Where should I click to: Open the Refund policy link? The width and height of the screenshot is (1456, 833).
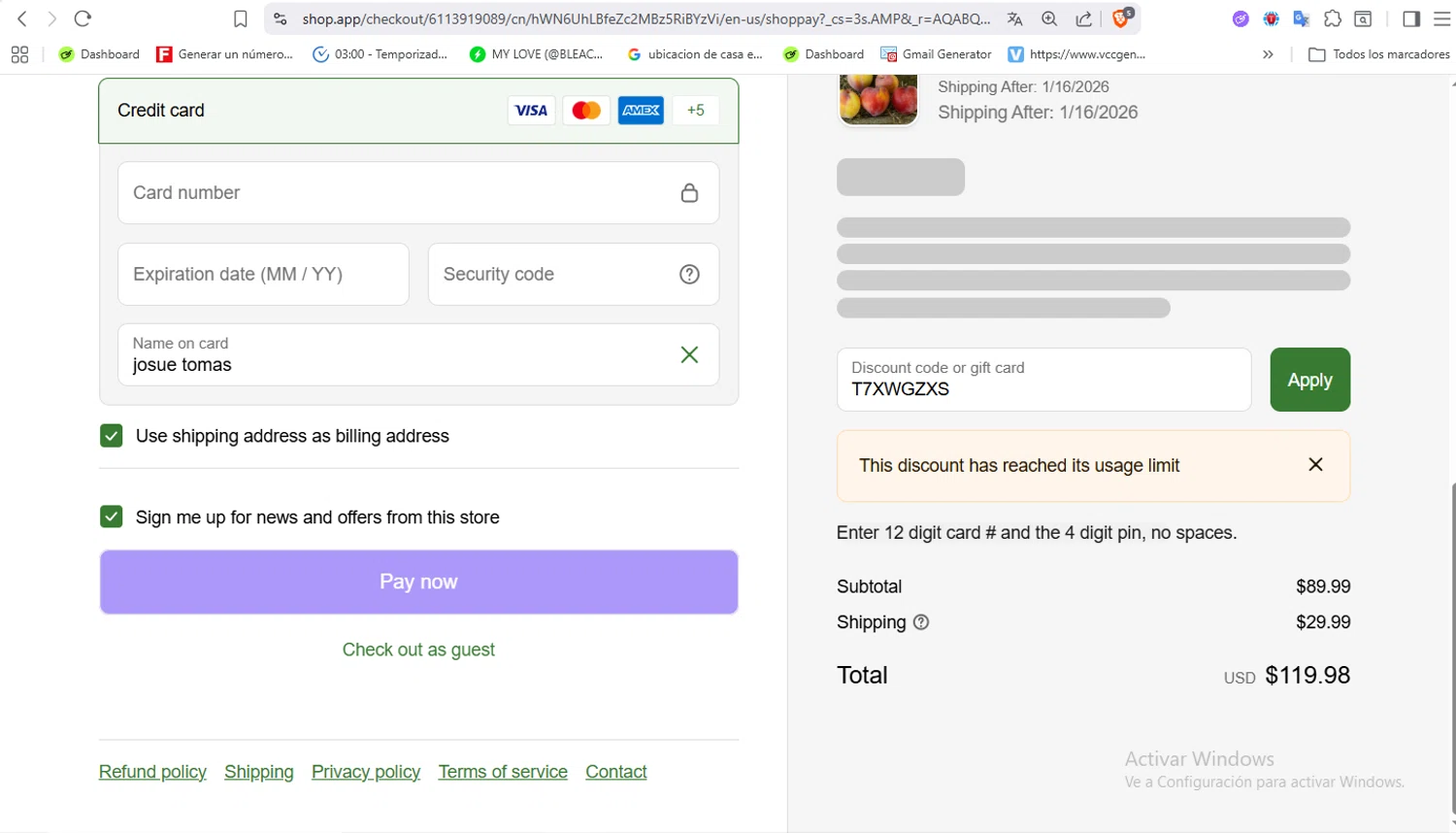click(x=152, y=772)
